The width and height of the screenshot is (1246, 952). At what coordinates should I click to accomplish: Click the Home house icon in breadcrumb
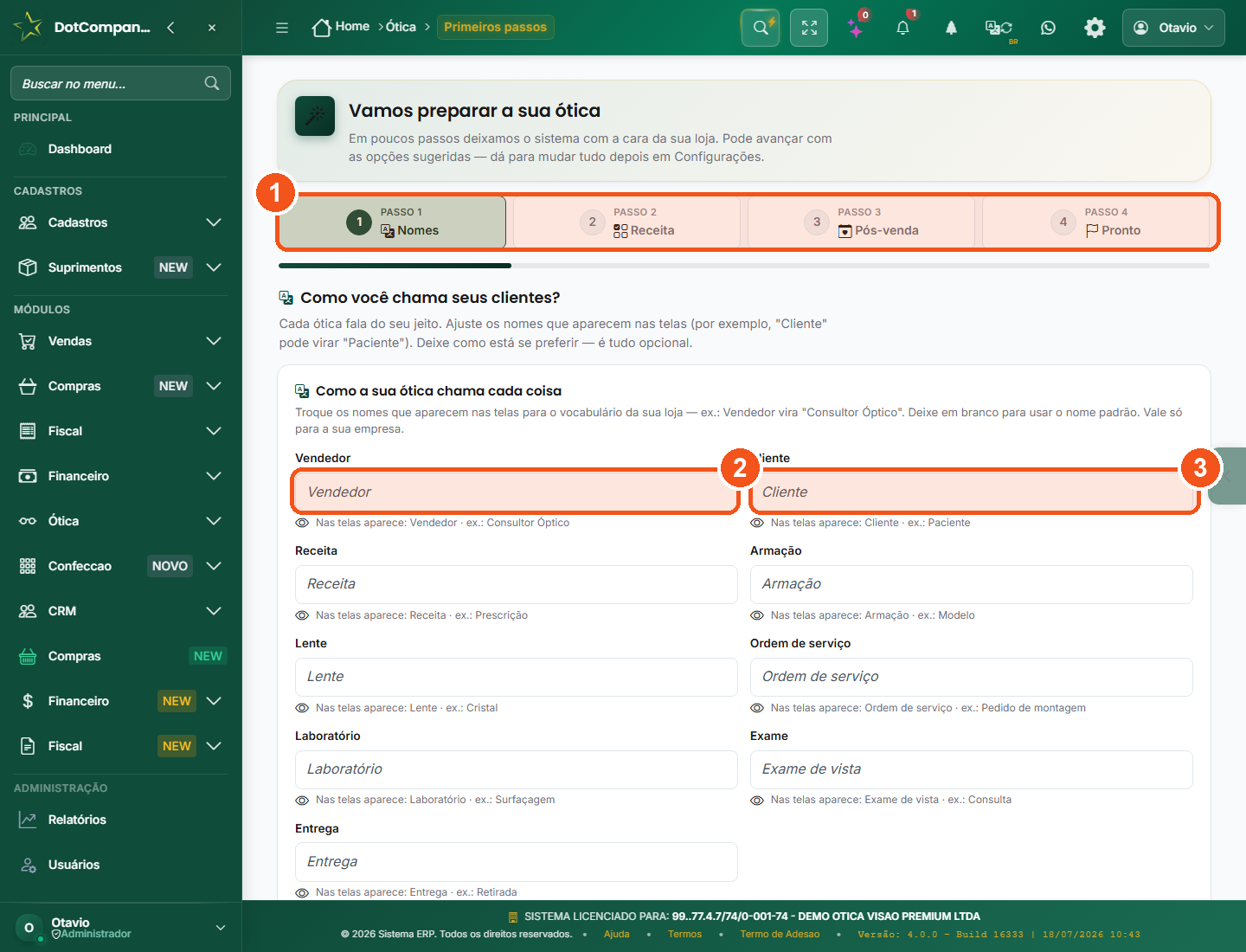pyautogui.click(x=321, y=28)
